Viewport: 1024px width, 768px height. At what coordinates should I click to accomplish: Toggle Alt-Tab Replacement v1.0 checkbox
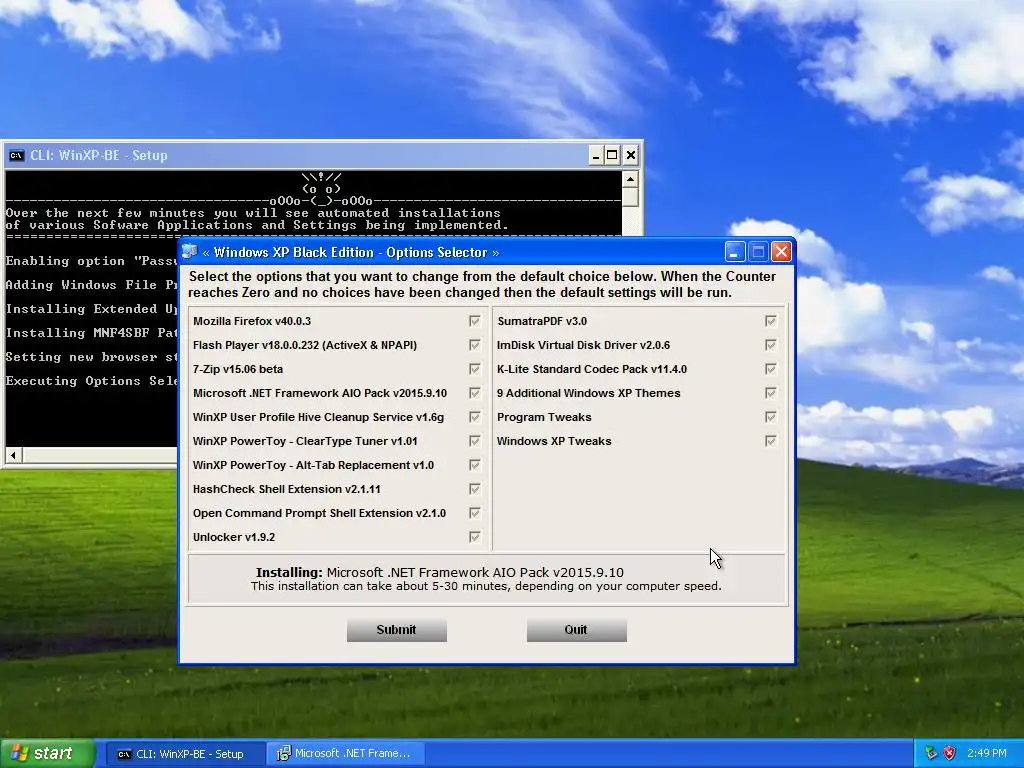tap(475, 465)
